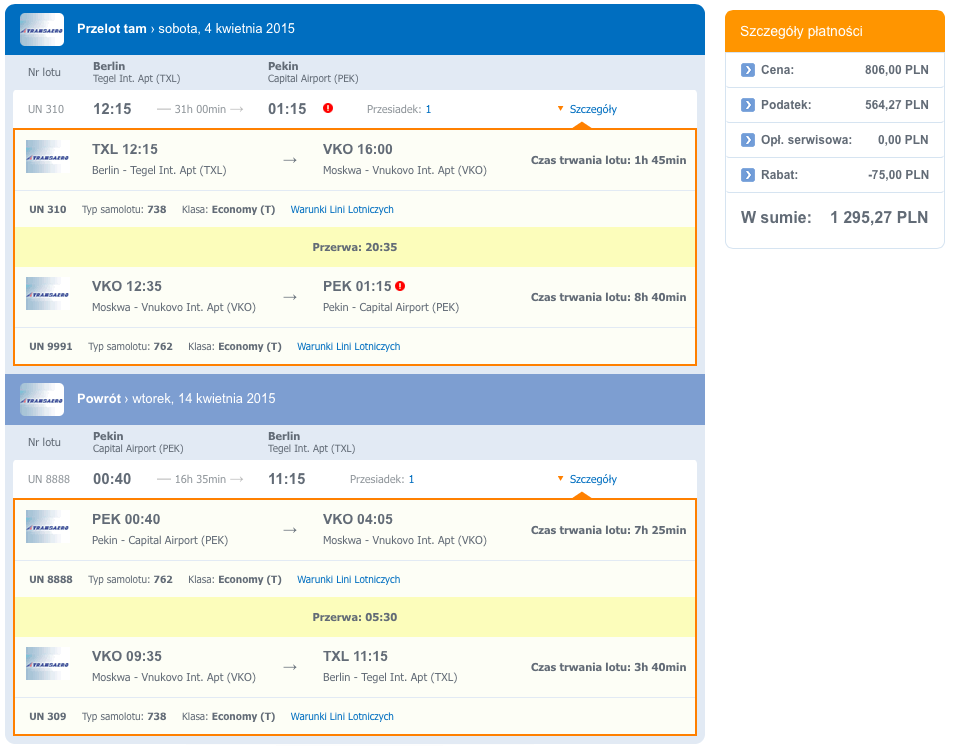The width and height of the screenshot is (954, 751).
Task: Click outbound Przesiadek count 1 link
Action: click(428, 109)
